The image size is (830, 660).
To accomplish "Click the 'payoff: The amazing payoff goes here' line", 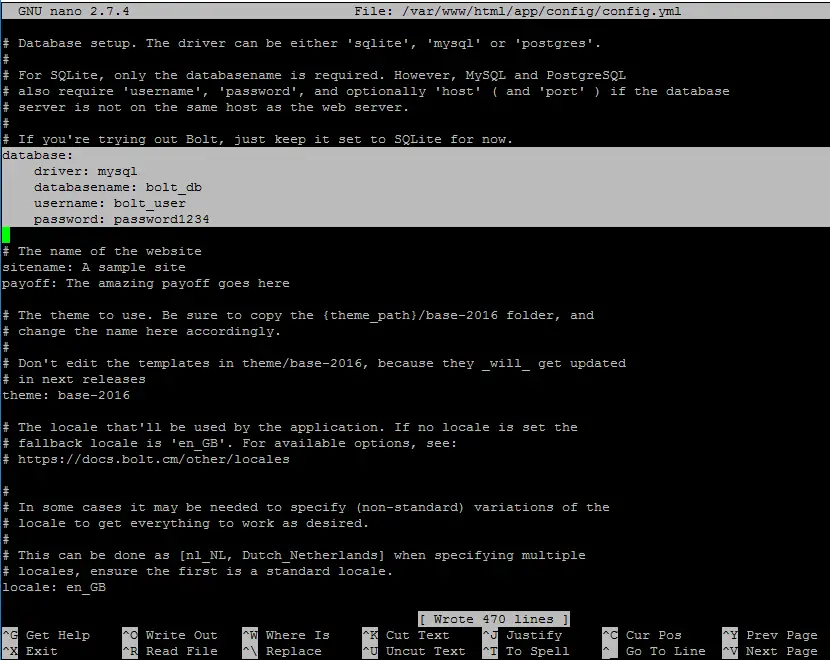I will (146, 283).
